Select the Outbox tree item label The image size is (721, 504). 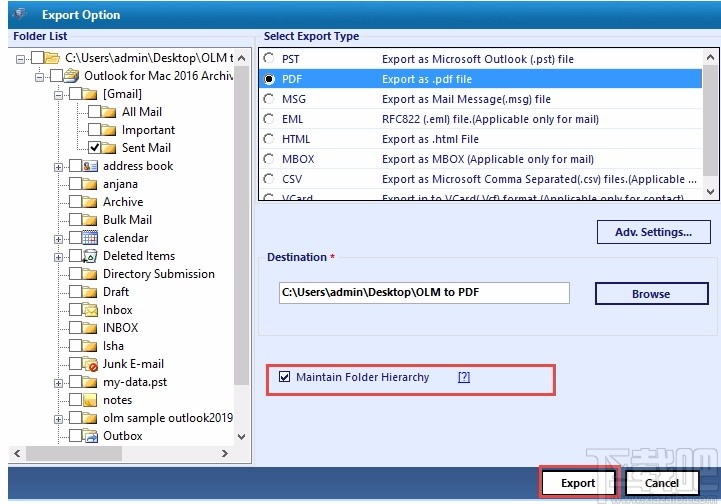click(123, 436)
